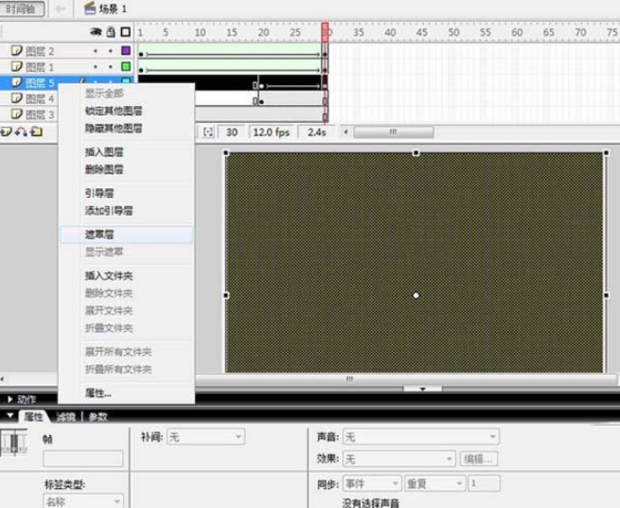Choose 添加引导层 from the context menu
620x508 pixels.
(x=109, y=211)
